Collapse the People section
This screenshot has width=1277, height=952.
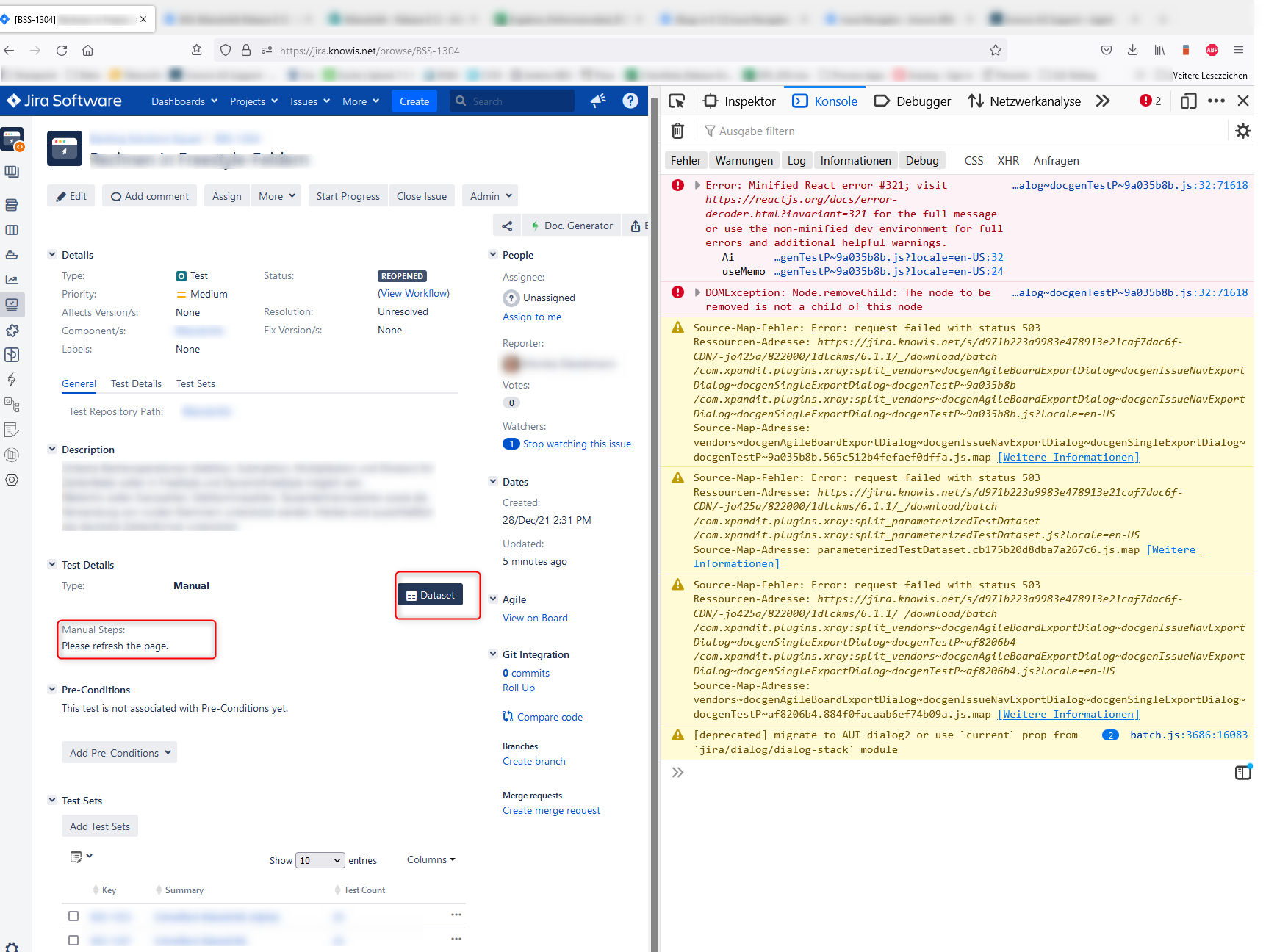click(492, 254)
